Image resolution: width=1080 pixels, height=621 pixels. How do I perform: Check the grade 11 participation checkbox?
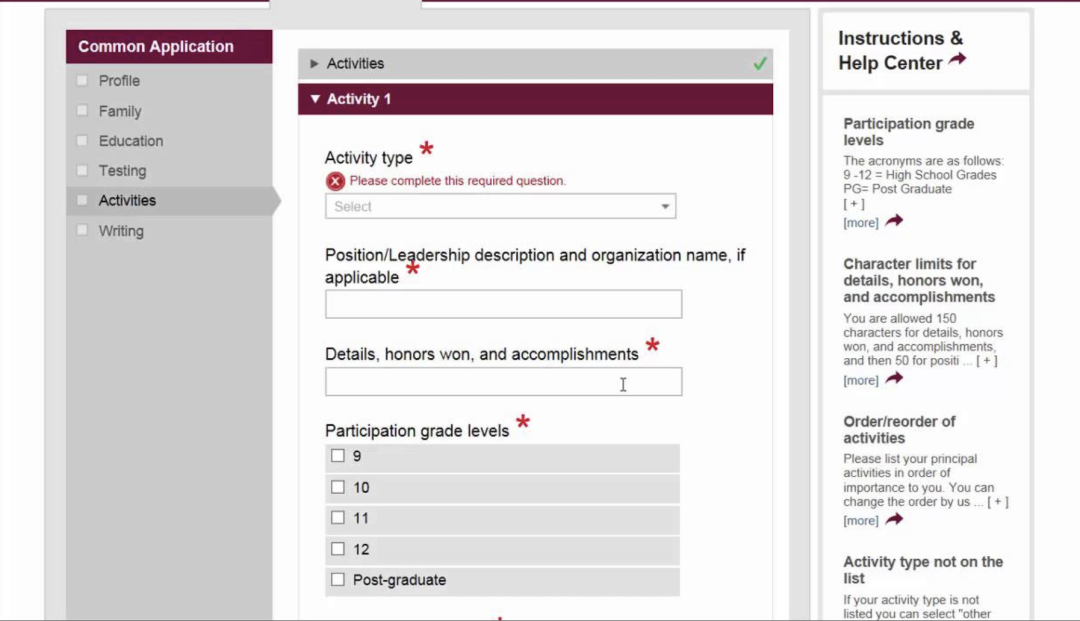[338, 518]
